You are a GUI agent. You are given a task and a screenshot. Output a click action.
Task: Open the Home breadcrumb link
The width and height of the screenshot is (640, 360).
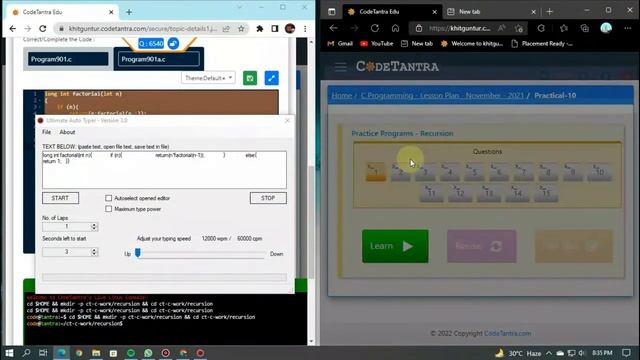tap(342, 96)
